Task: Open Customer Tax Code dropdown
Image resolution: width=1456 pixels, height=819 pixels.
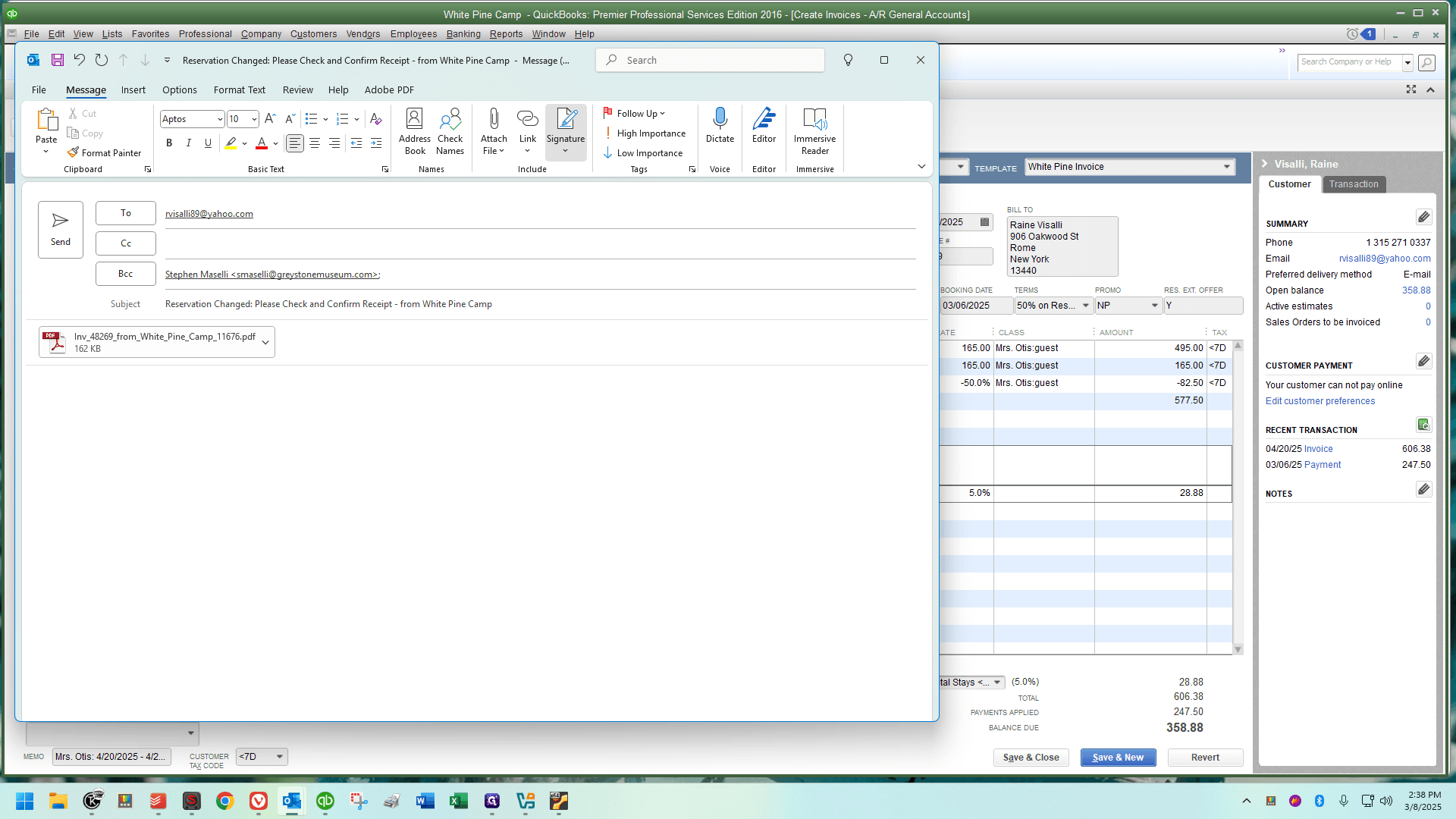Action: [280, 757]
